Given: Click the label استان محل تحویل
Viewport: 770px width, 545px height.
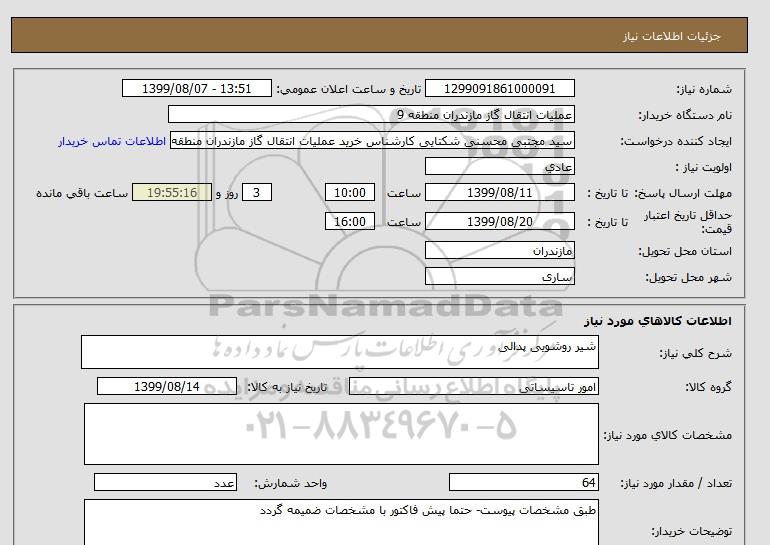Looking at the screenshot, I should click(685, 251).
